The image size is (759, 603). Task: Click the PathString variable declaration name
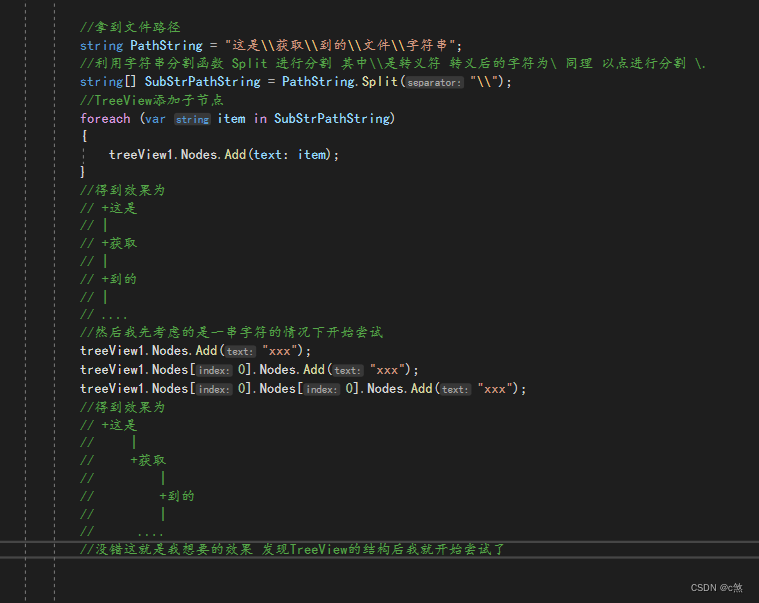(x=167, y=45)
